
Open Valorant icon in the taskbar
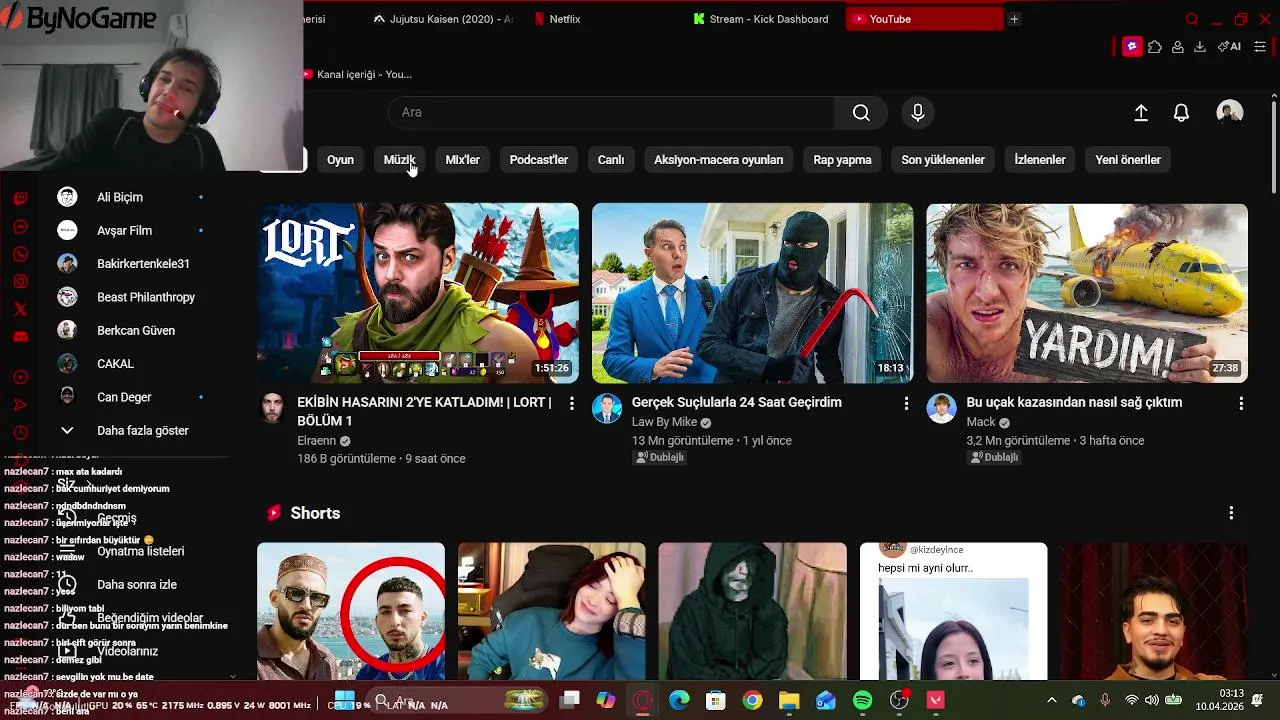pyautogui.click(x=936, y=701)
